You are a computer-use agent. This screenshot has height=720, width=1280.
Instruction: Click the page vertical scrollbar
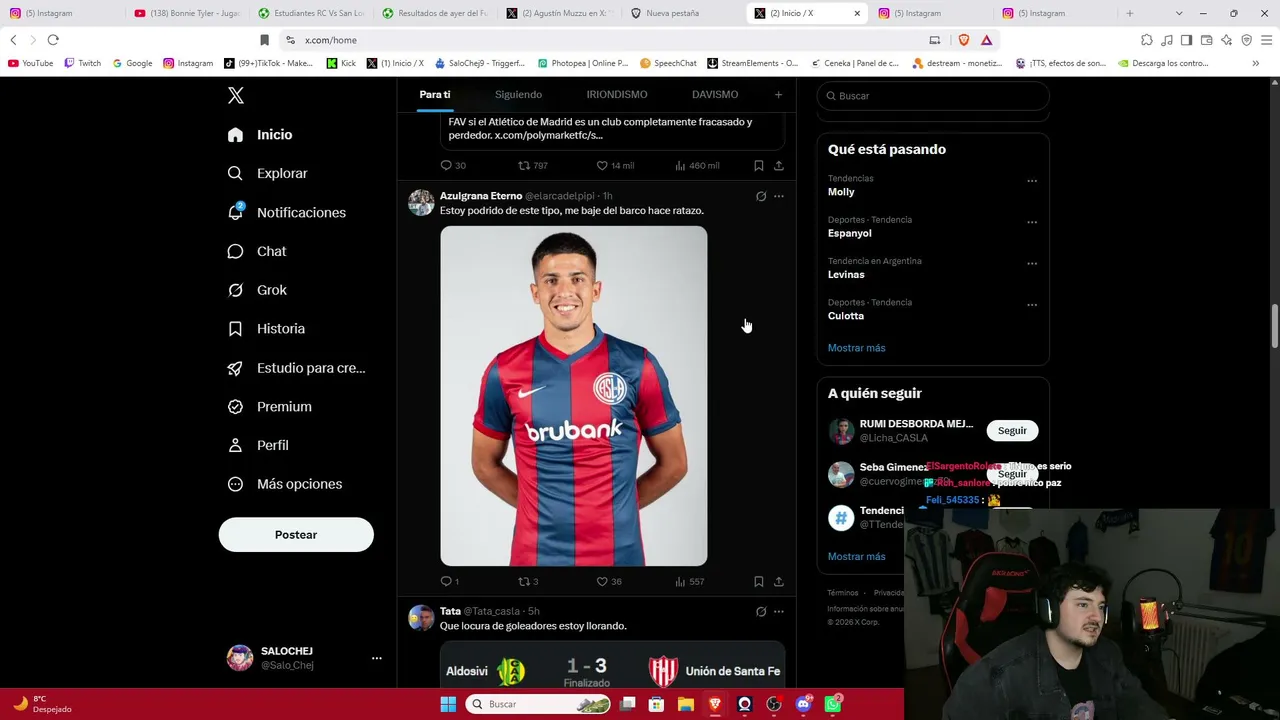pyautogui.click(x=1274, y=328)
